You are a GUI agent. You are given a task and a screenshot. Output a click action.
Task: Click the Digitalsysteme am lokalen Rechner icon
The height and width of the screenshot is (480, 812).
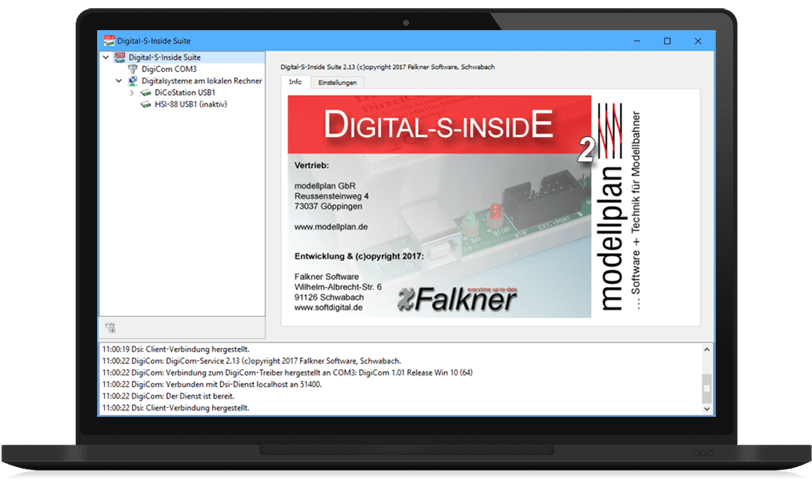point(133,81)
